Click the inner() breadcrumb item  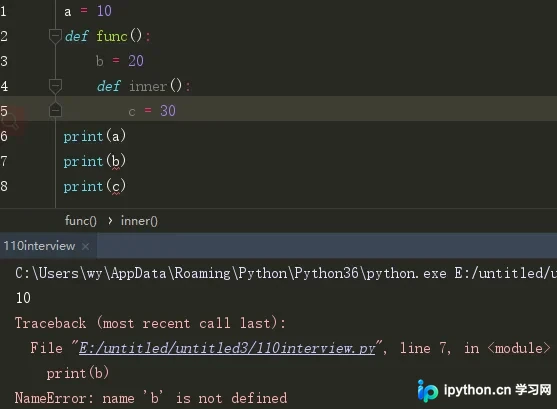[x=139, y=221]
